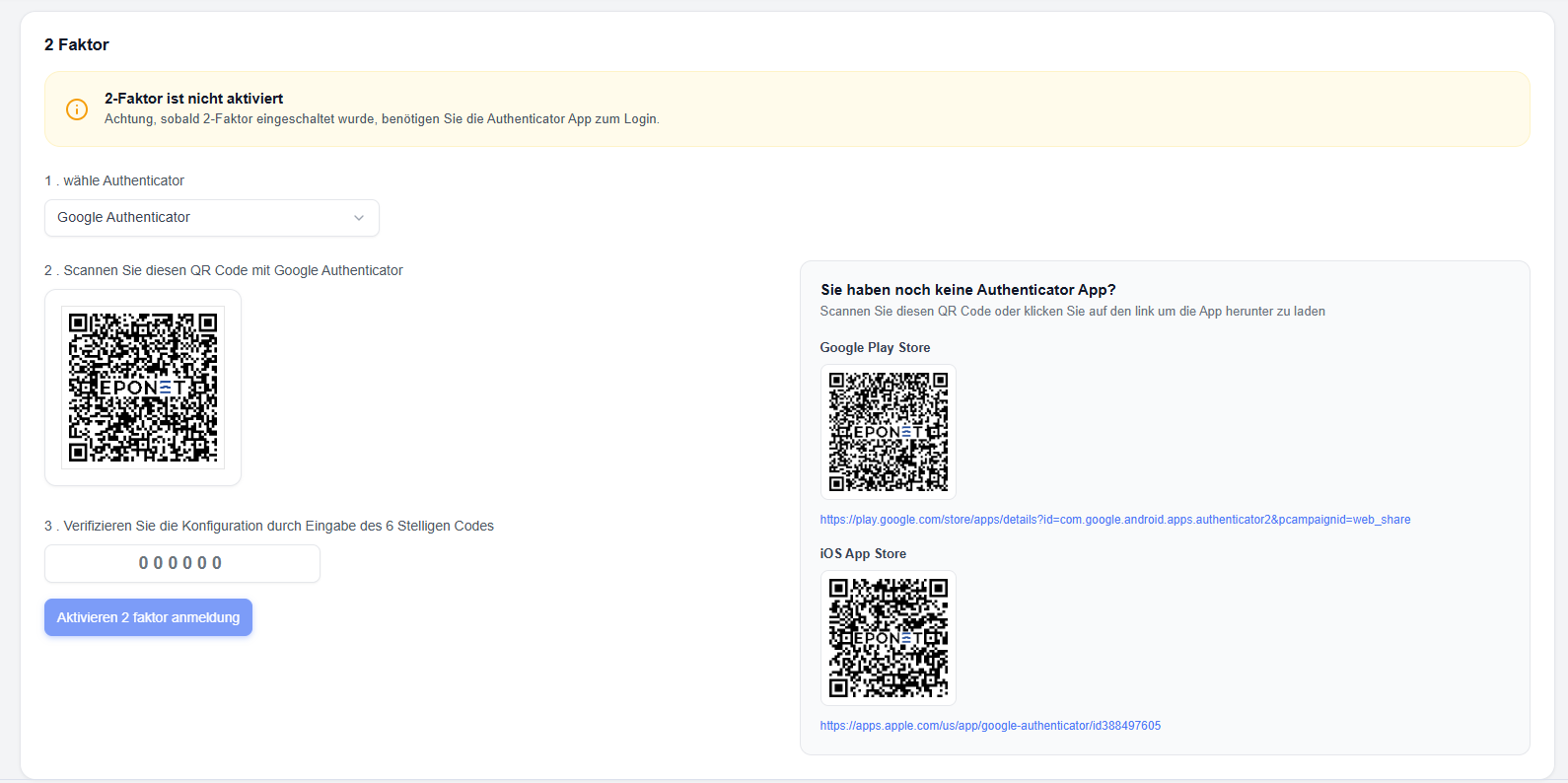Open the apps.apple.com google-authenticator link

click(990, 726)
